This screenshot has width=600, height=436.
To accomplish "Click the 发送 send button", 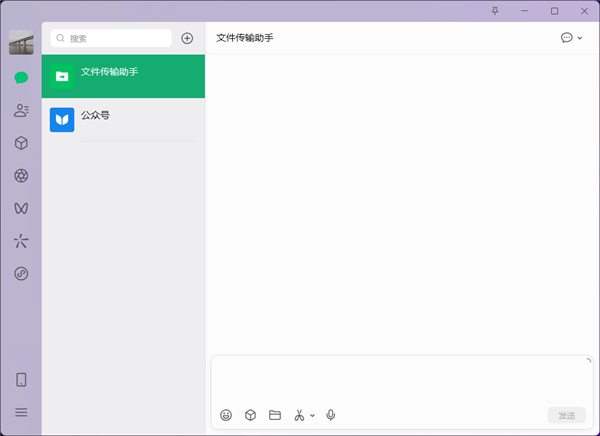I will 567,415.
